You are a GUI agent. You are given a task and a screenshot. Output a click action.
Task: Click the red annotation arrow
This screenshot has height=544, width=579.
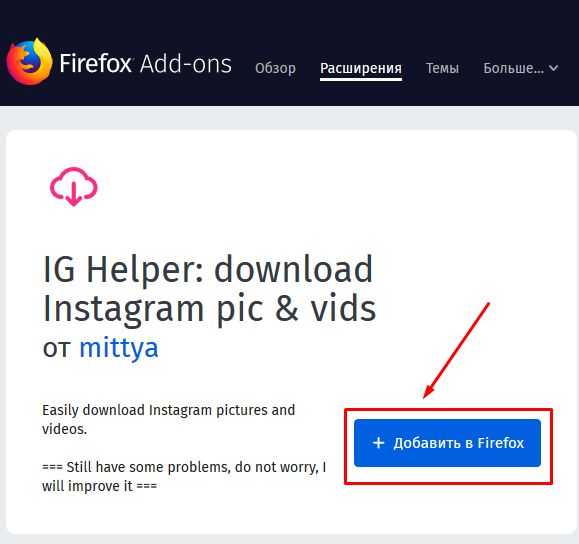(x=456, y=350)
